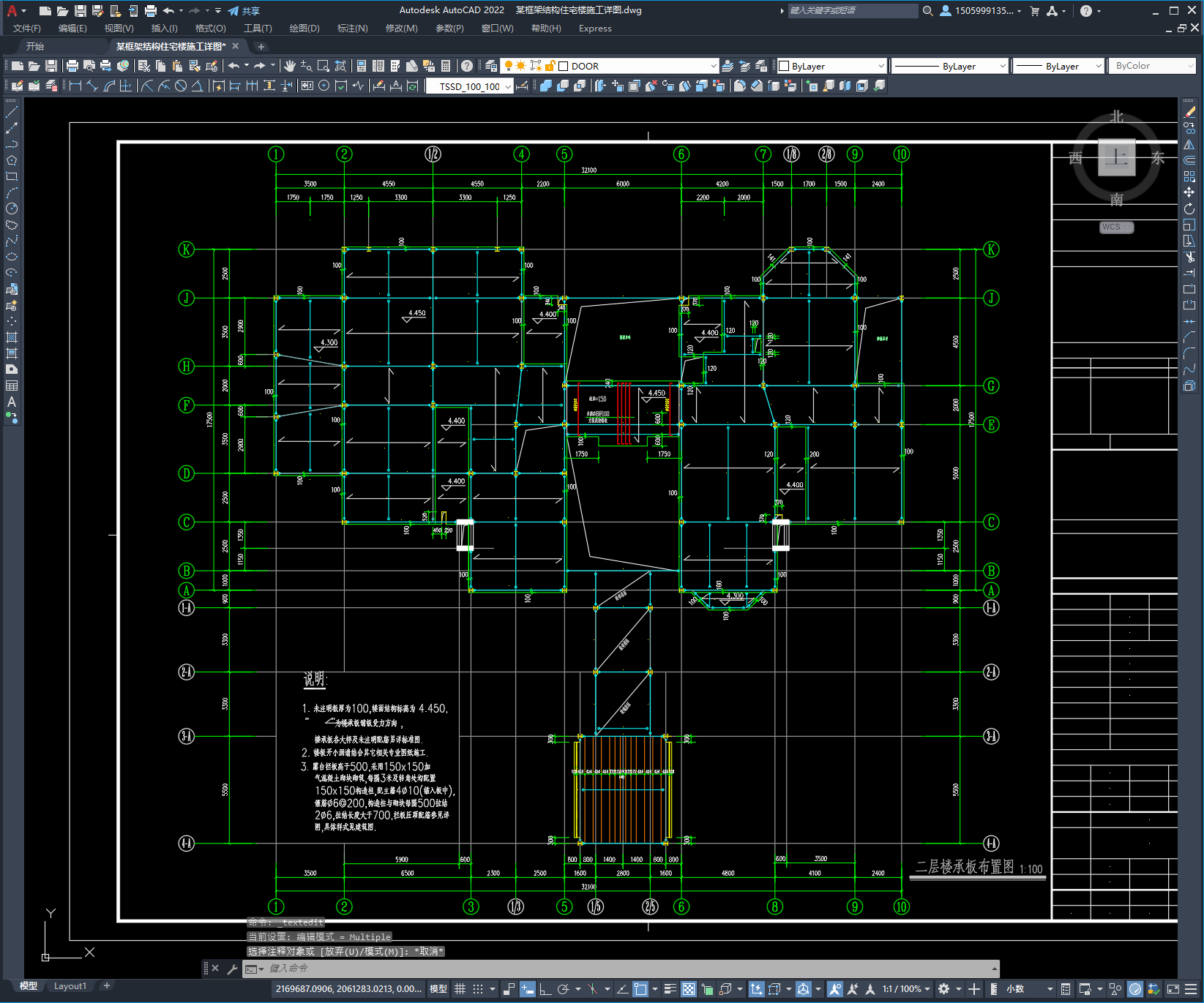This screenshot has height=1003, width=1204.
Task: Click the white color swatch in color control
Action: pos(784,66)
